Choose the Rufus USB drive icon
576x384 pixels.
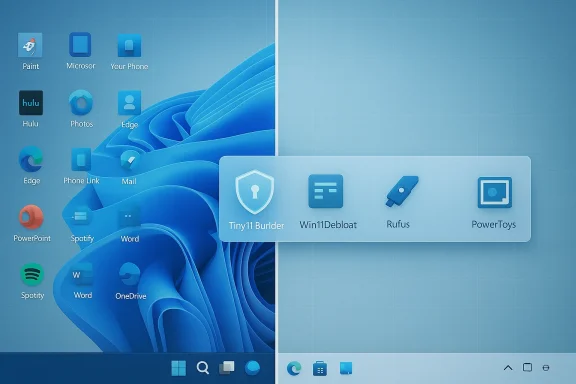click(402, 191)
